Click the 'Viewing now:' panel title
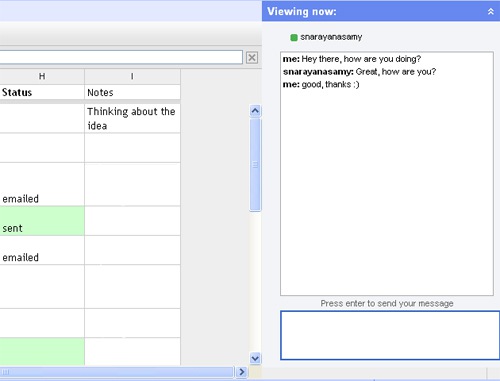500x381 pixels. click(302, 12)
